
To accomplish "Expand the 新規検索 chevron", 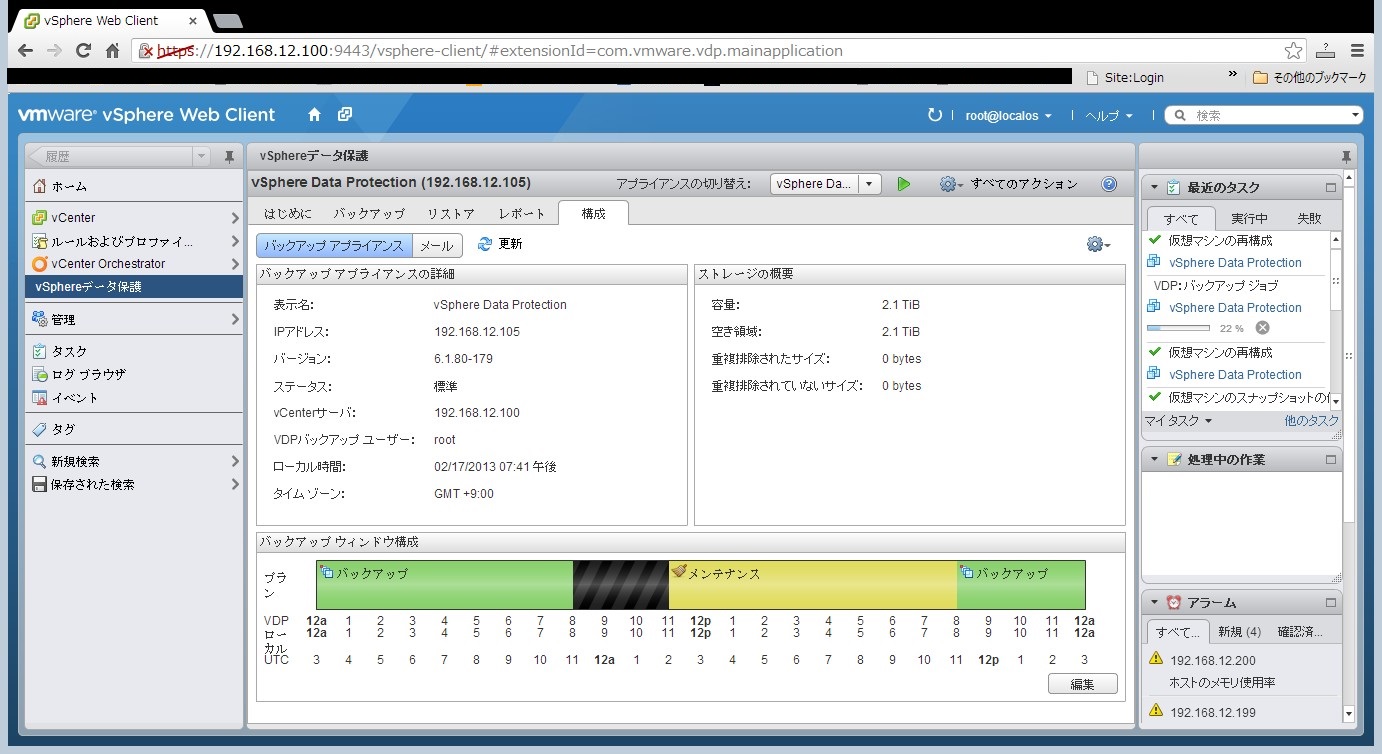I will click(x=235, y=461).
